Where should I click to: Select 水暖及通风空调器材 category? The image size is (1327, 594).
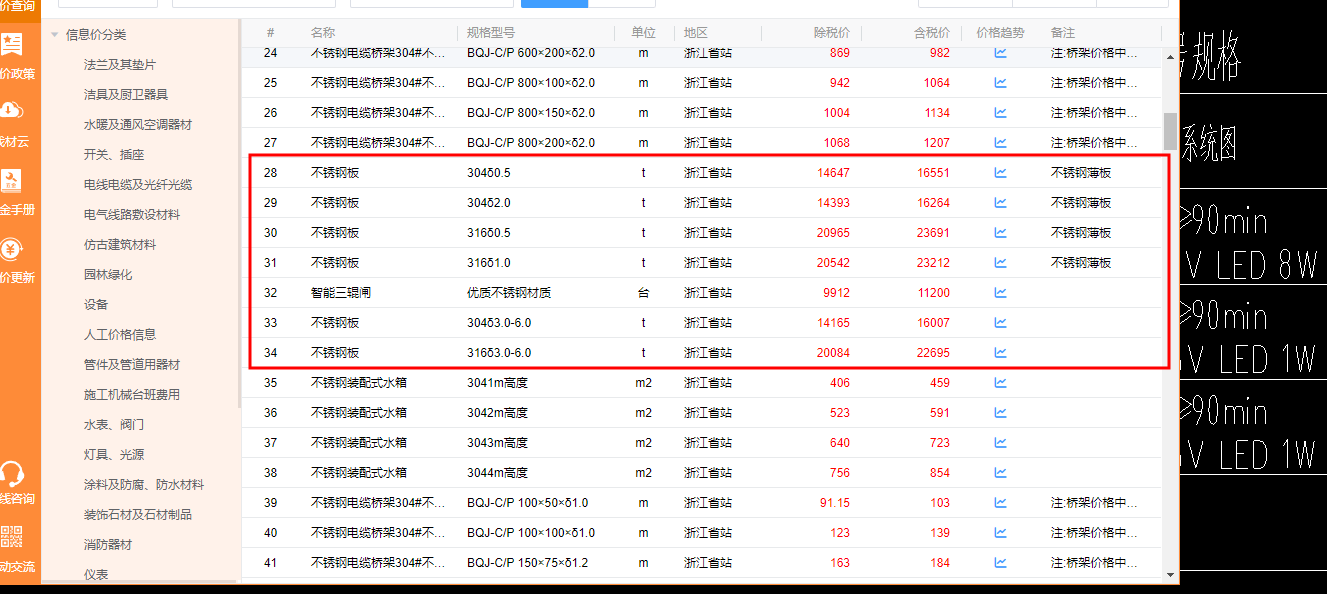[138, 125]
